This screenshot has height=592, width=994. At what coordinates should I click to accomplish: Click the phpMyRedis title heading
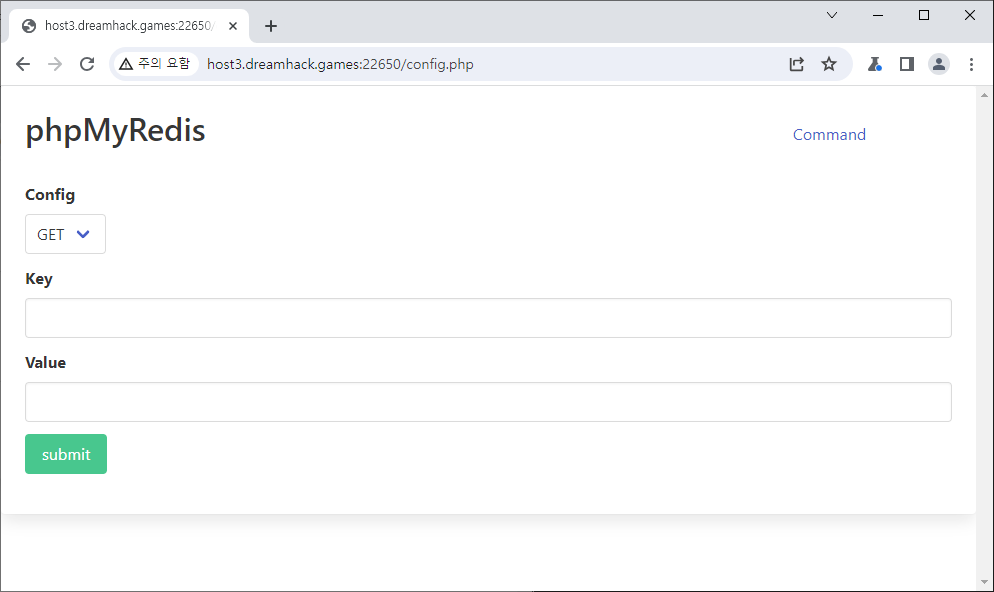point(115,131)
